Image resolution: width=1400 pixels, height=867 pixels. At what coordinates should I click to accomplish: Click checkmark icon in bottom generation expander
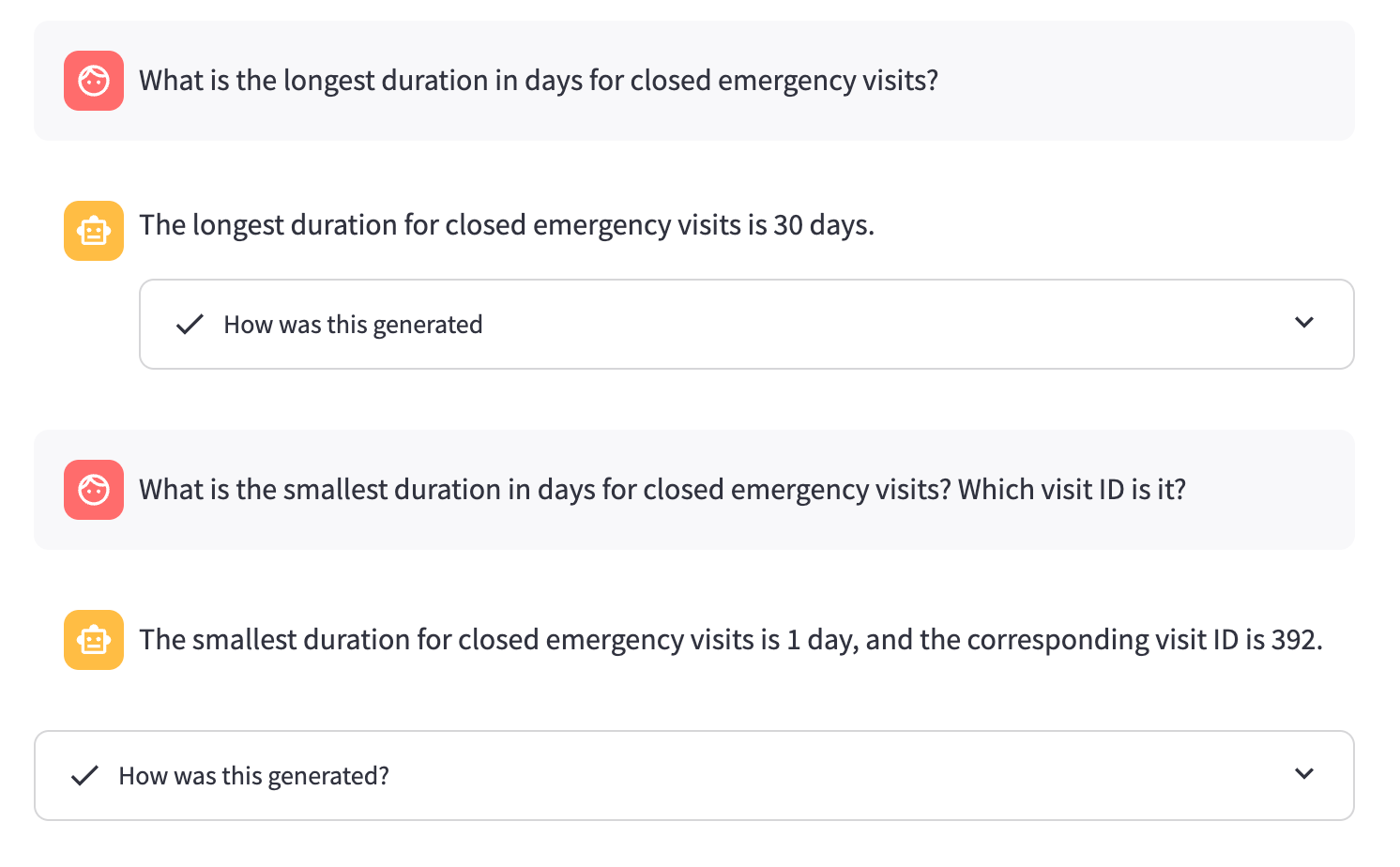click(x=84, y=776)
